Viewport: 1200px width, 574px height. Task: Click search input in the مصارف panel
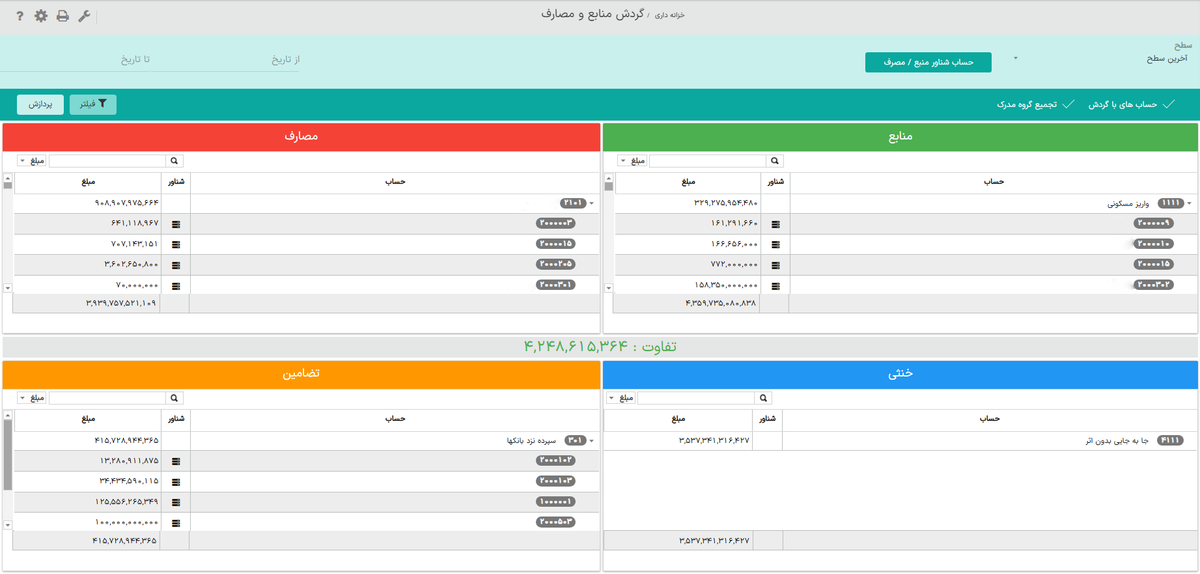coord(108,161)
